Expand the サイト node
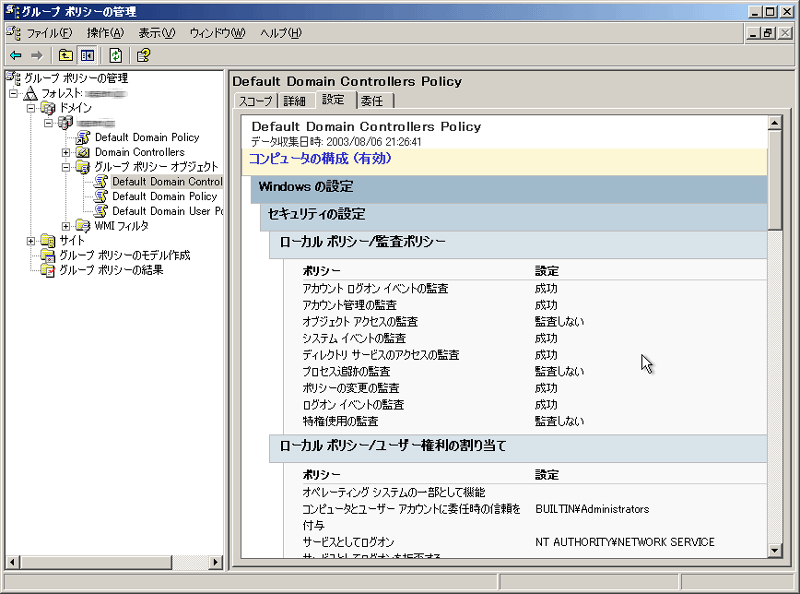 (x=31, y=240)
